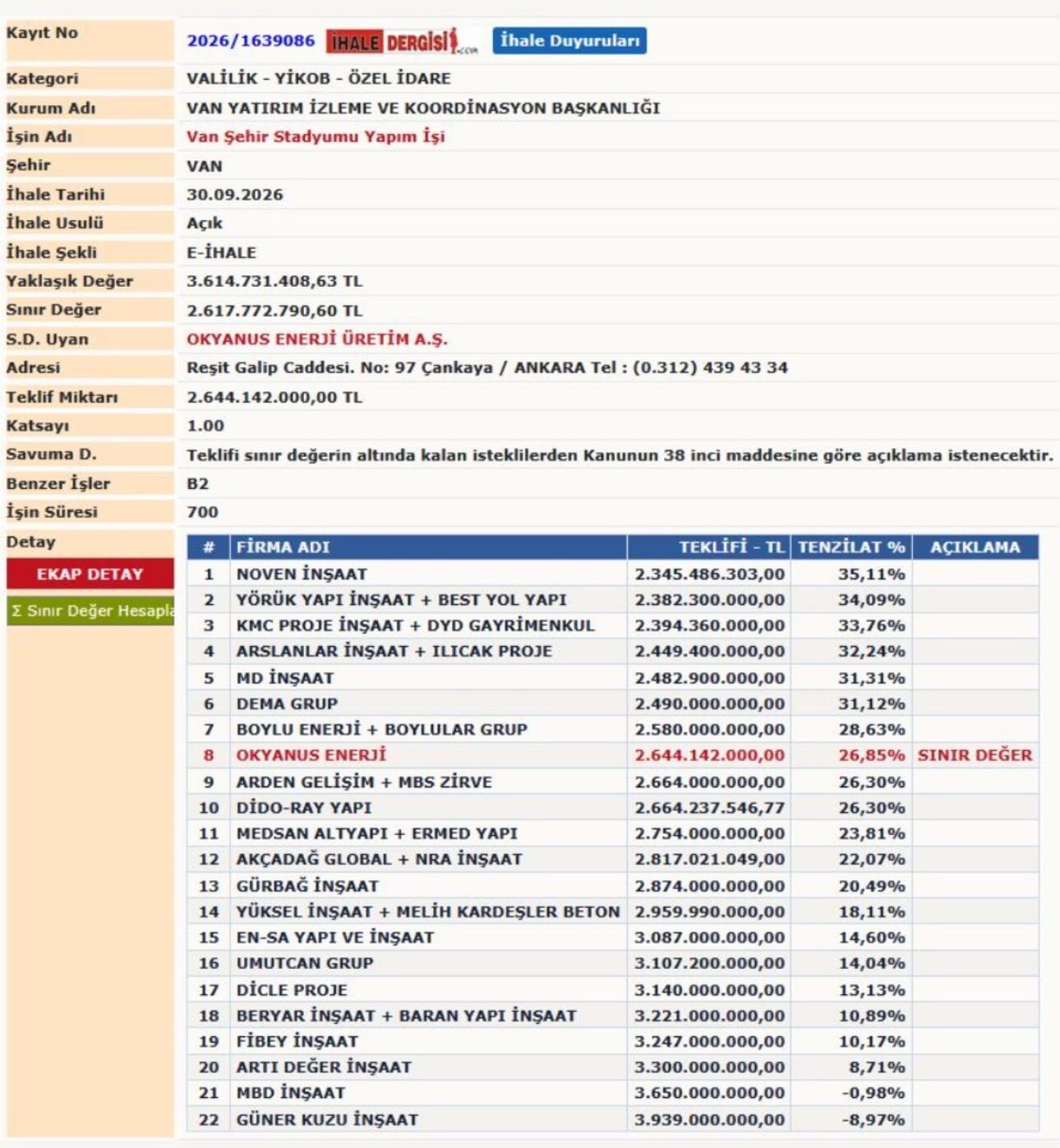Select the MBD İNŞAAT firm name
Screen dimensions: 1060x1148
[291, 1093]
